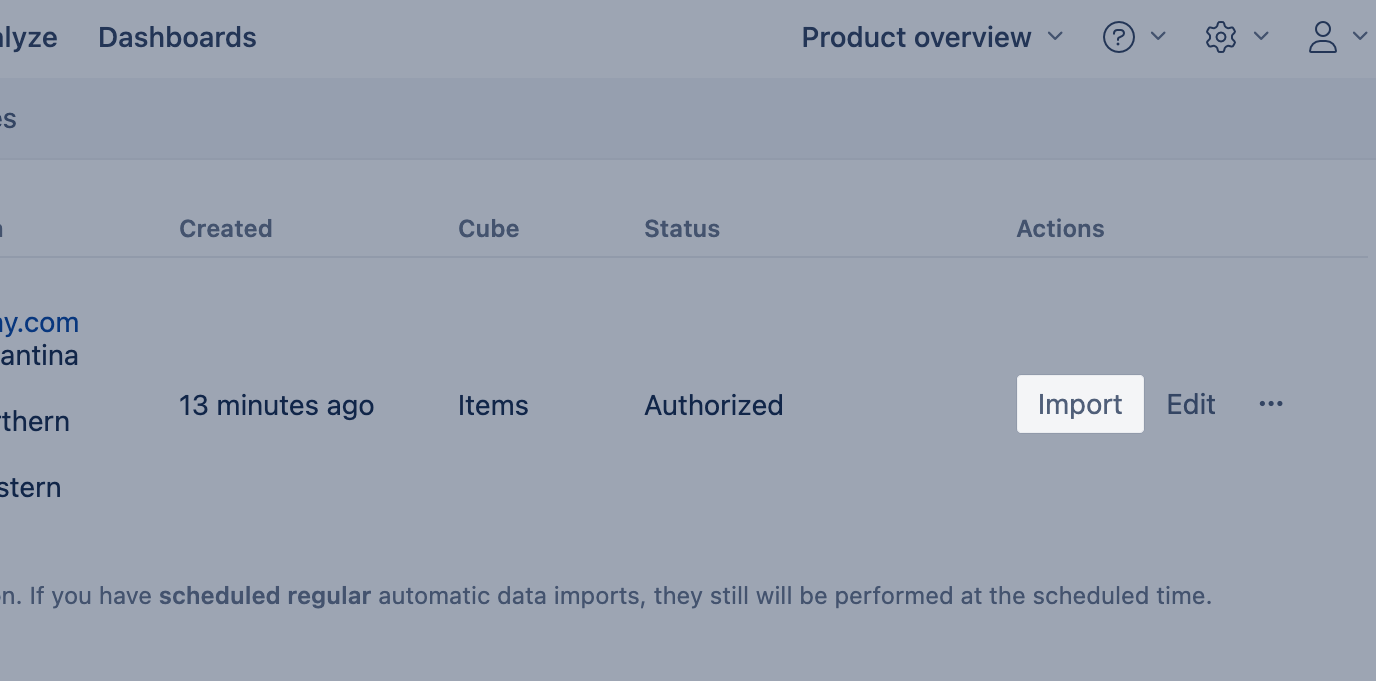The image size is (1376, 681).
Task: Switch to the Dashboards tab
Action: (177, 38)
